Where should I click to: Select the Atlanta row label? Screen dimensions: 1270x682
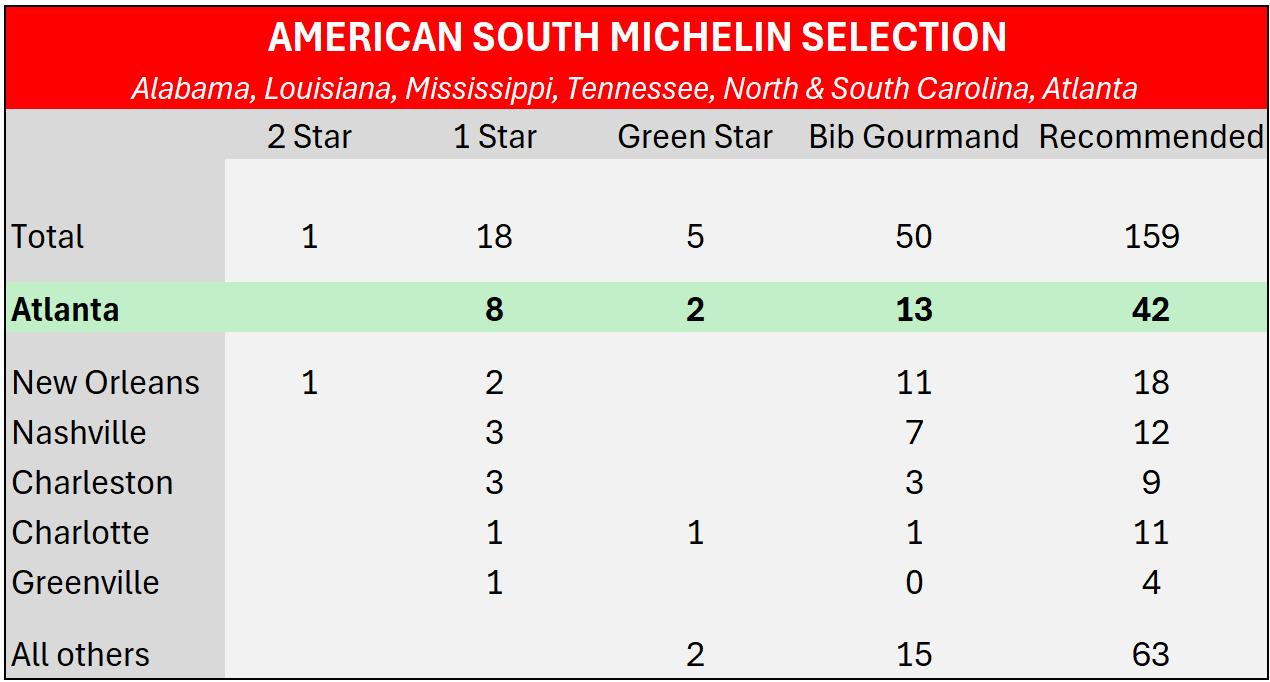65,310
